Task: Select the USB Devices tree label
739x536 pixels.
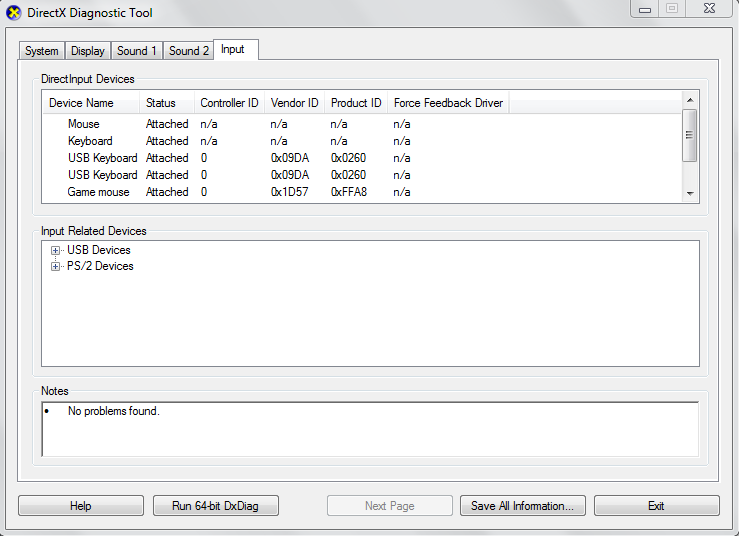Action: pyautogui.click(x=99, y=250)
